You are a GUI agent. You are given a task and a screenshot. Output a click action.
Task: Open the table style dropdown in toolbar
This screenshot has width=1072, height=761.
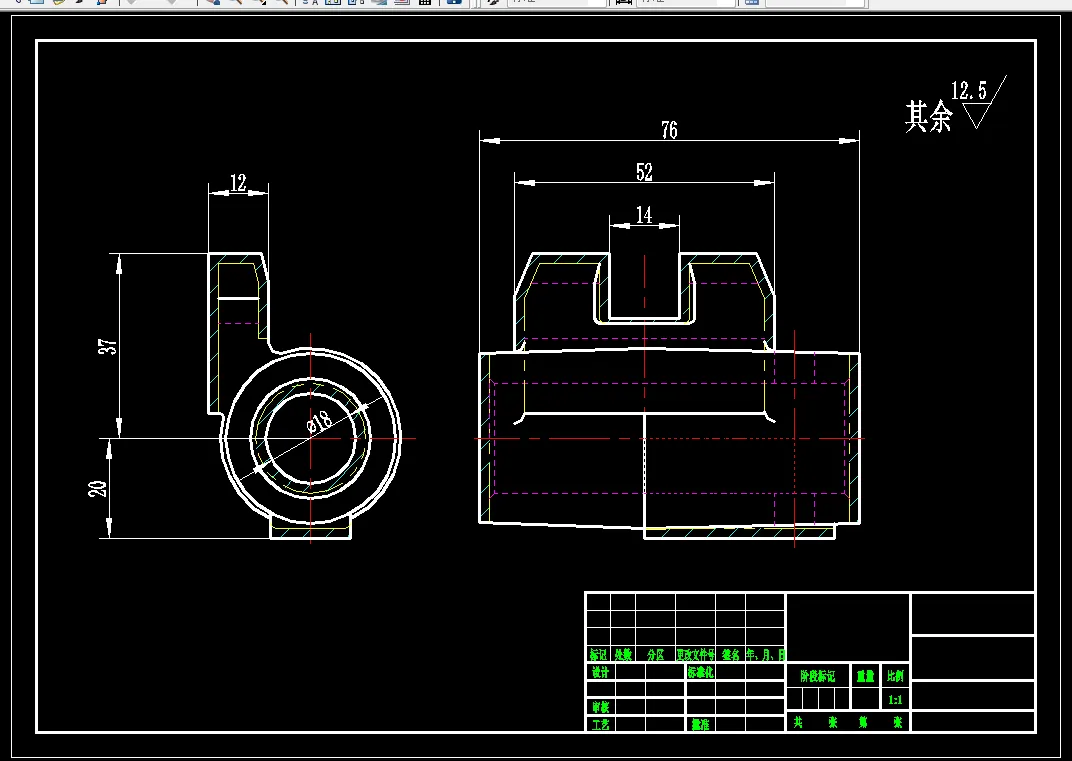(x=816, y=2)
